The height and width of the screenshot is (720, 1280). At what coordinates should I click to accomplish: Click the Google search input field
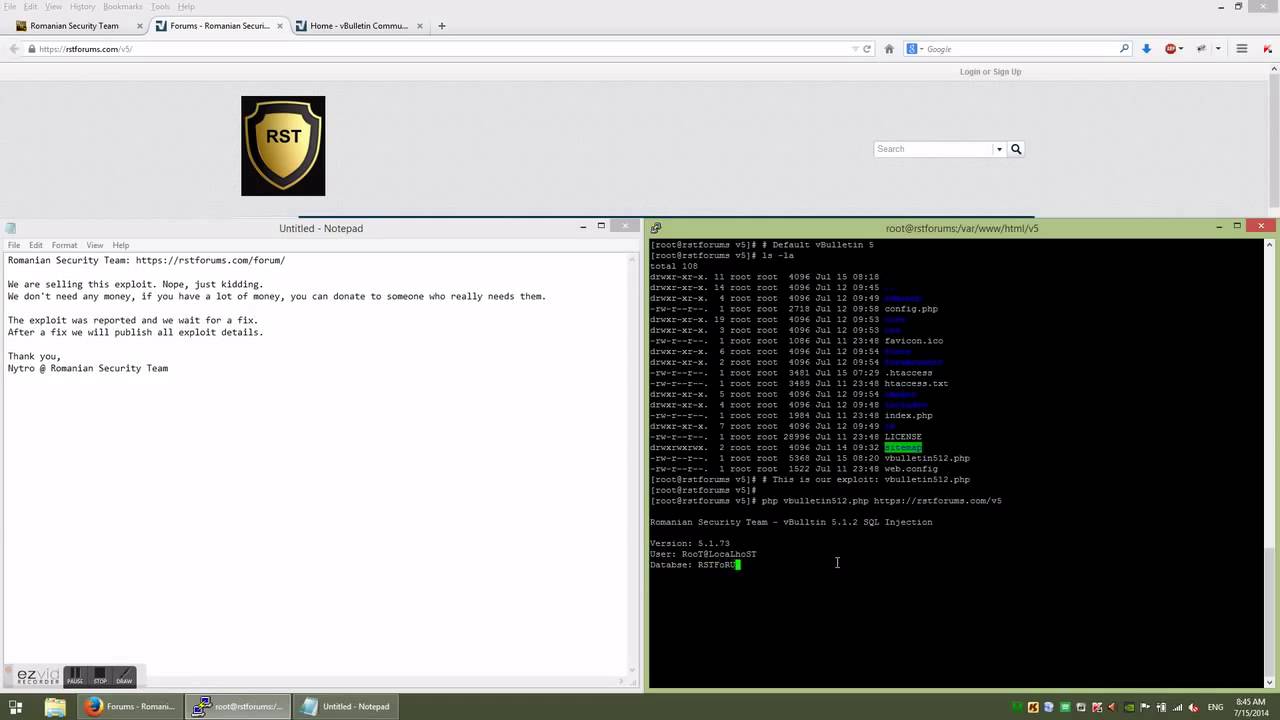coord(1020,48)
